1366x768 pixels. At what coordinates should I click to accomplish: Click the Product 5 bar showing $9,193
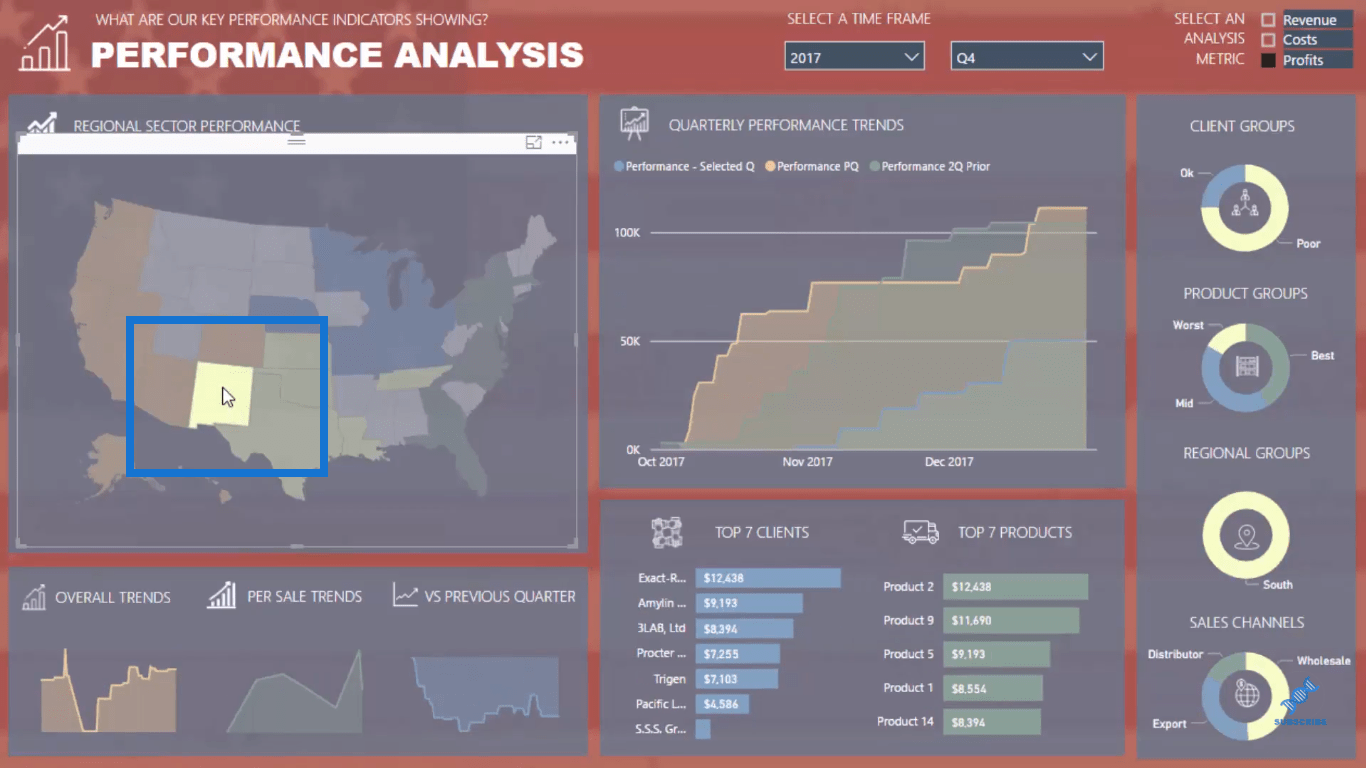(x=997, y=654)
